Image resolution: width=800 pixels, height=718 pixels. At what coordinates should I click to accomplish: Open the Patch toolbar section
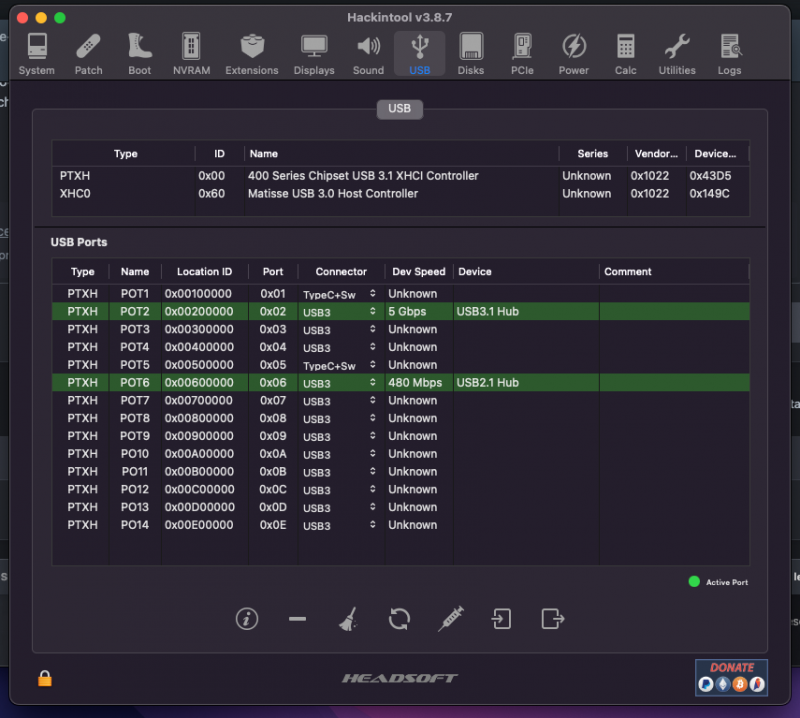(x=88, y=53)
